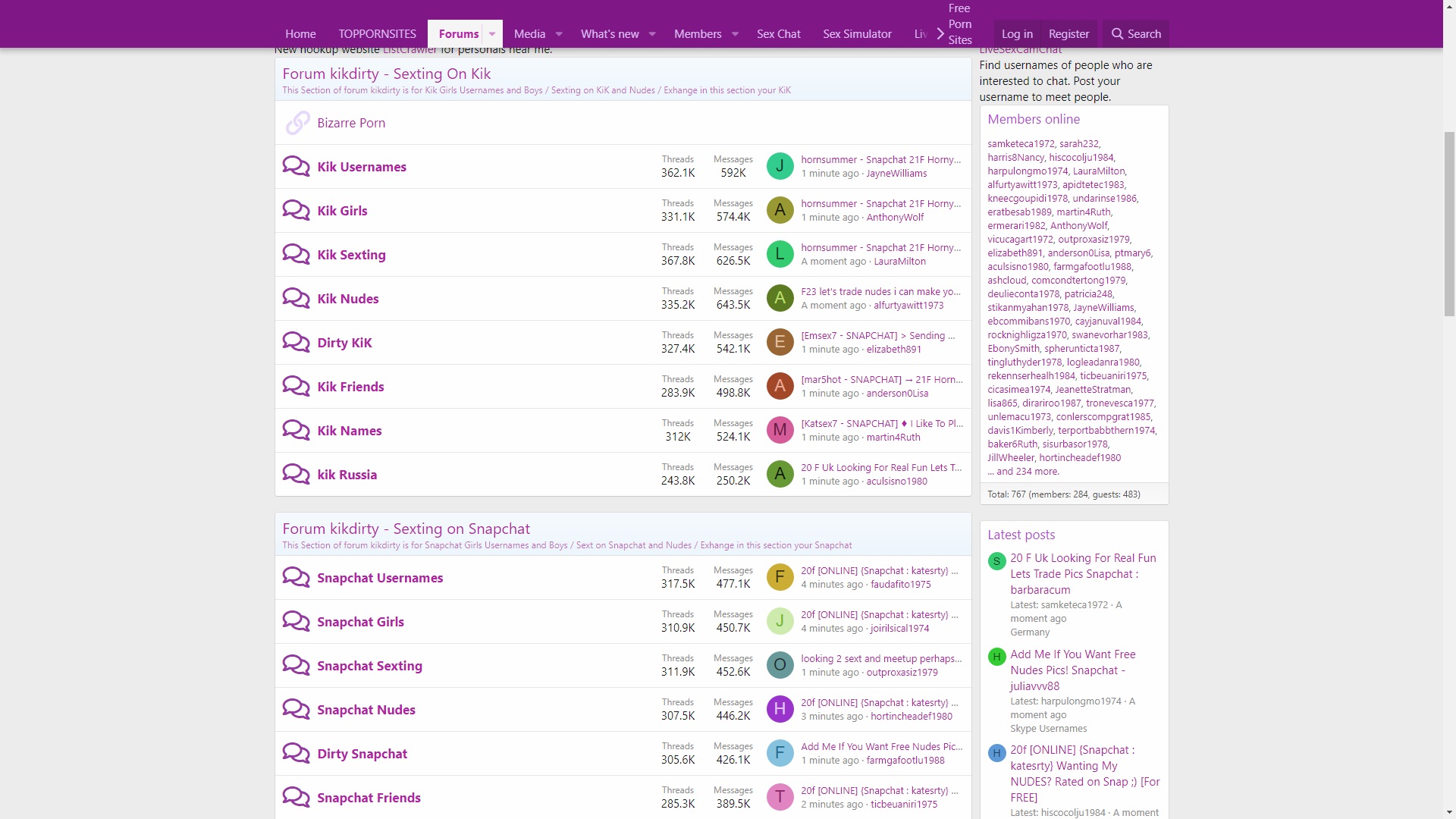Open the martin4Ruth 'M' avatar in Kik Names row
Screen dimensions: 1456x819
coord(780,430)
